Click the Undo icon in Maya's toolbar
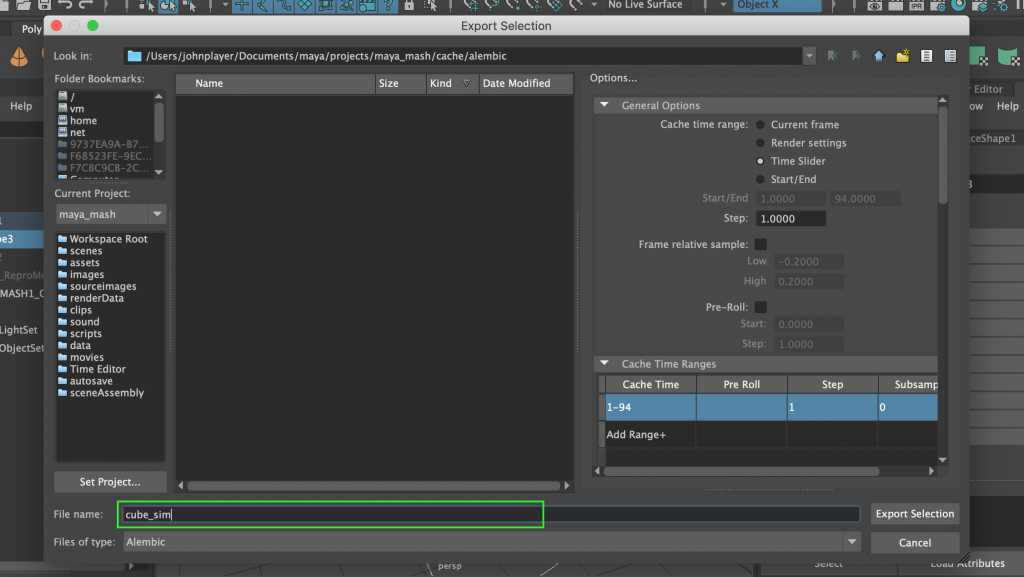1024x577 pixels. click(x=64, y=6)
